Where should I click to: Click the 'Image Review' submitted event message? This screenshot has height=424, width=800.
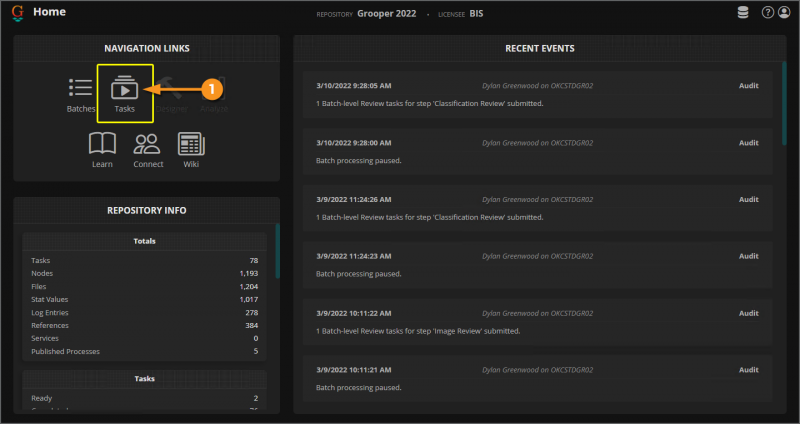click(x=418, y=331)
